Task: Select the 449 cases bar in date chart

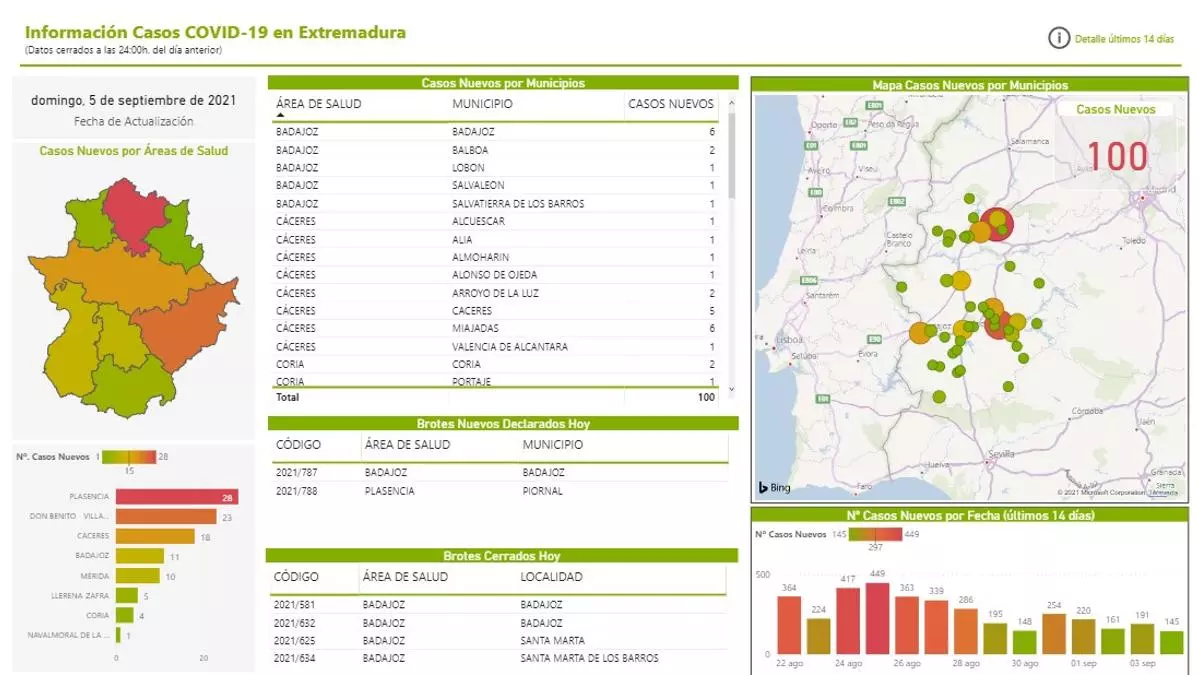Action: pyautogui.click(x=877, y=618)
